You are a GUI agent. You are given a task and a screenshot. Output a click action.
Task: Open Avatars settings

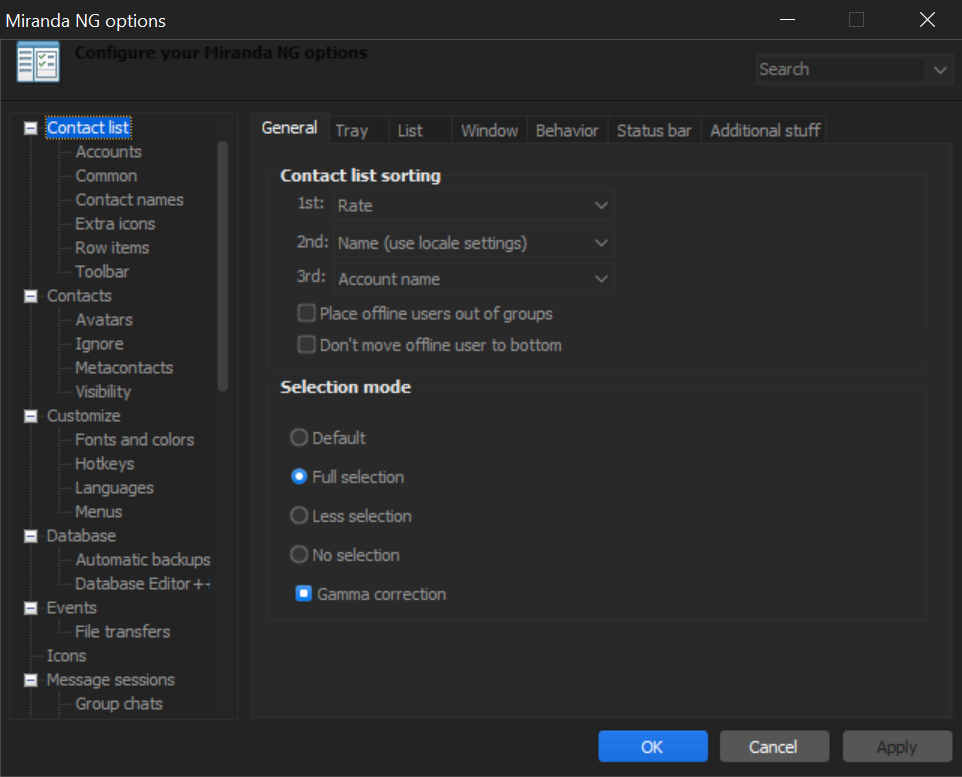[x=104, y=320]
